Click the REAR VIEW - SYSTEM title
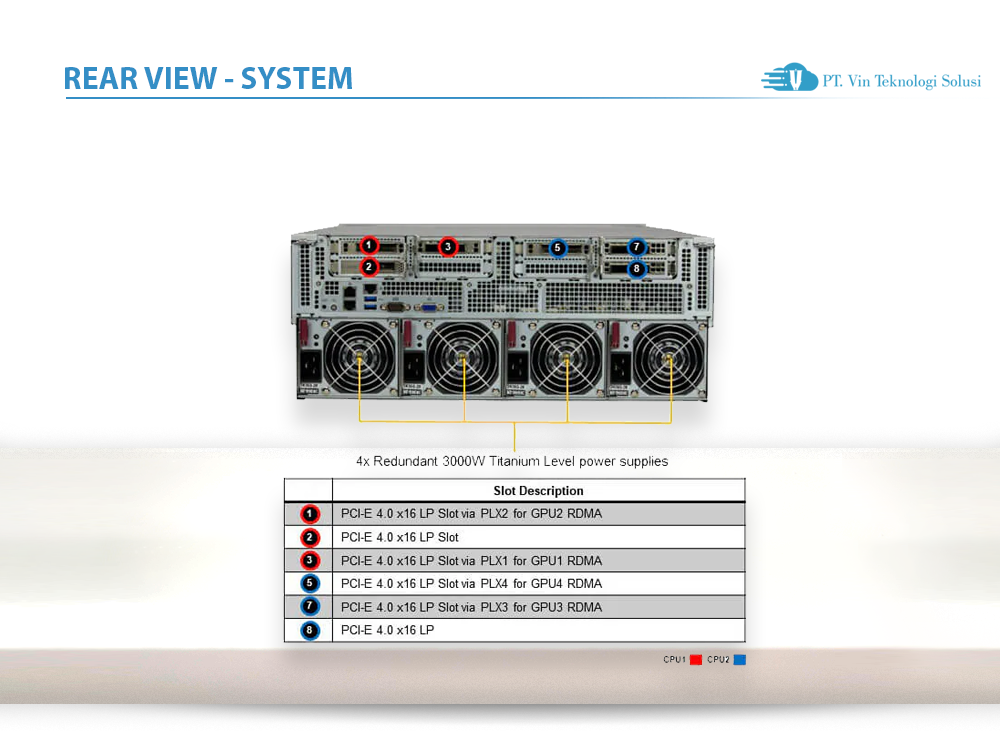The image size is (1000, 750). [208, 78]
